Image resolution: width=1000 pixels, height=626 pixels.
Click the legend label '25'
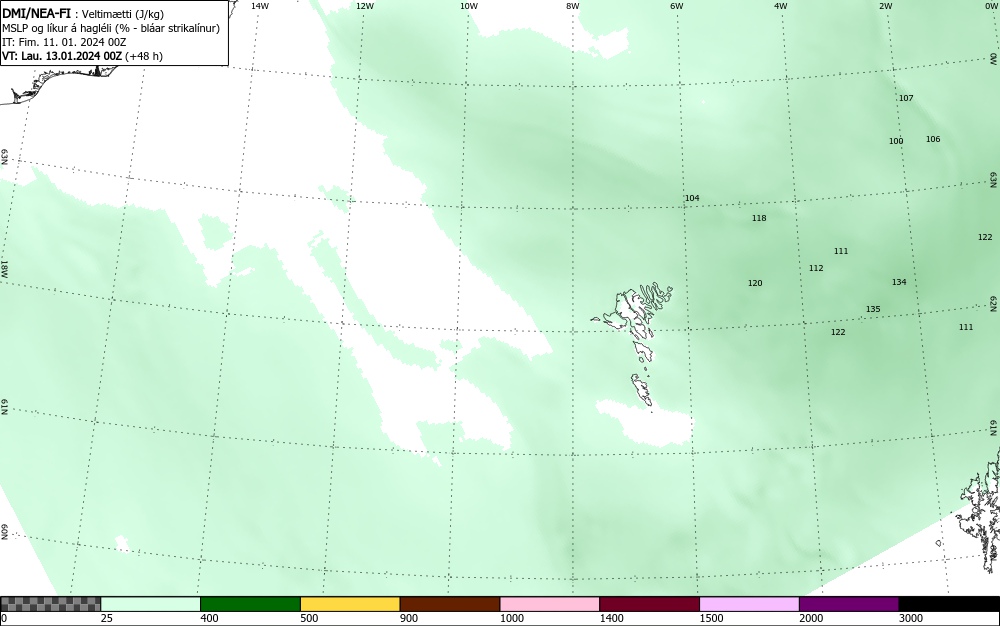click(107, 618)
